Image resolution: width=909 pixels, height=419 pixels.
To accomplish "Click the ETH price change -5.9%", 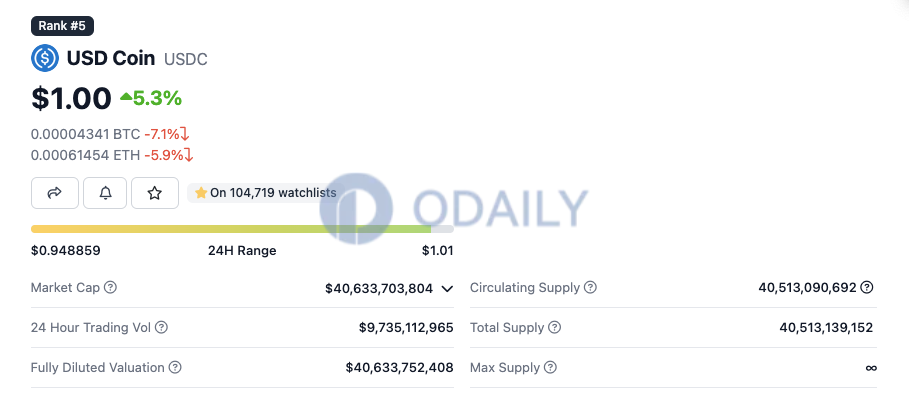I will click(169, 155).
